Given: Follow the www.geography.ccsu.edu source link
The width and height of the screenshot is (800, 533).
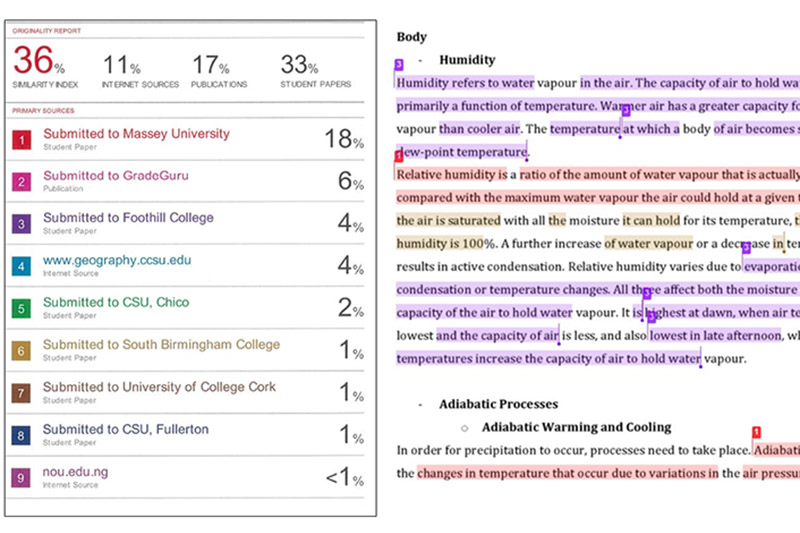Looking at the screenshot, I should pos(117,261).
